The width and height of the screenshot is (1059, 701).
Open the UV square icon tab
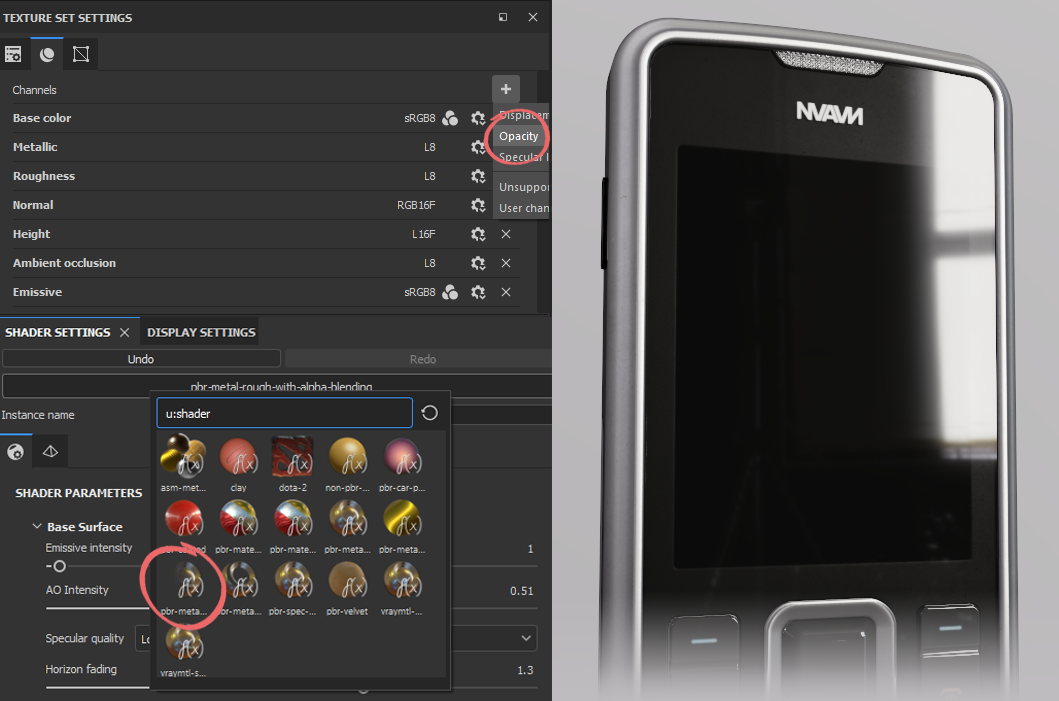[81, 54]
